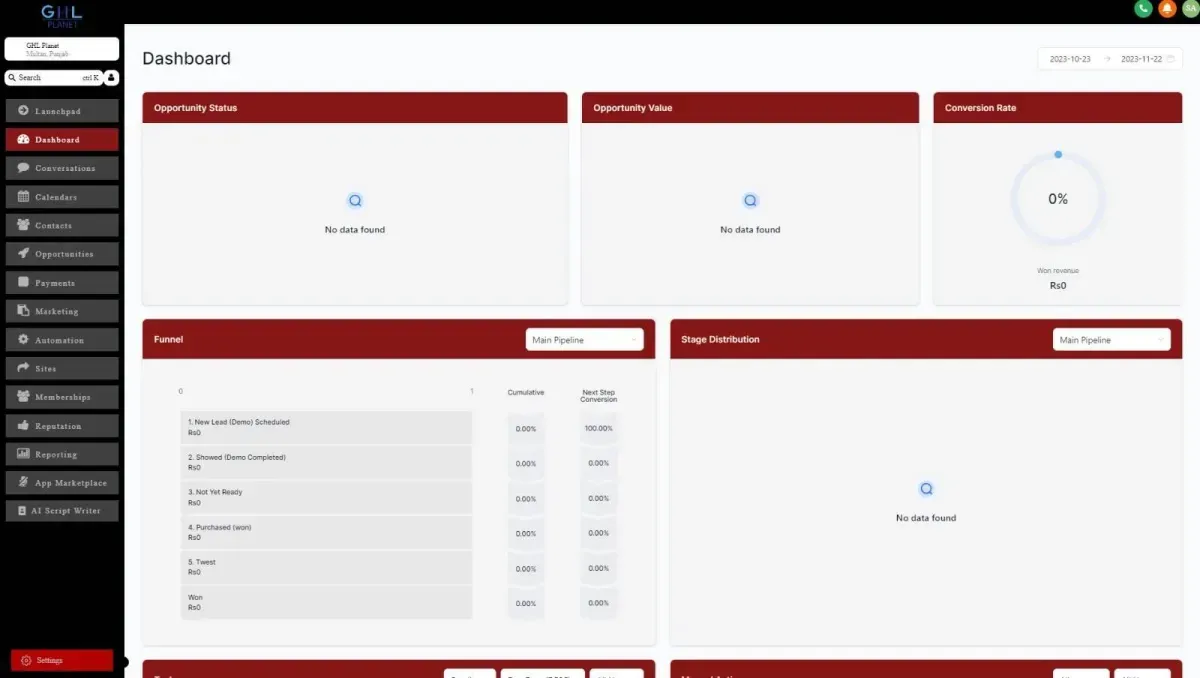Click the Sites share-arrow icon
The height and width of the screenshot is (678, 1200).
[x=23, y=368]
